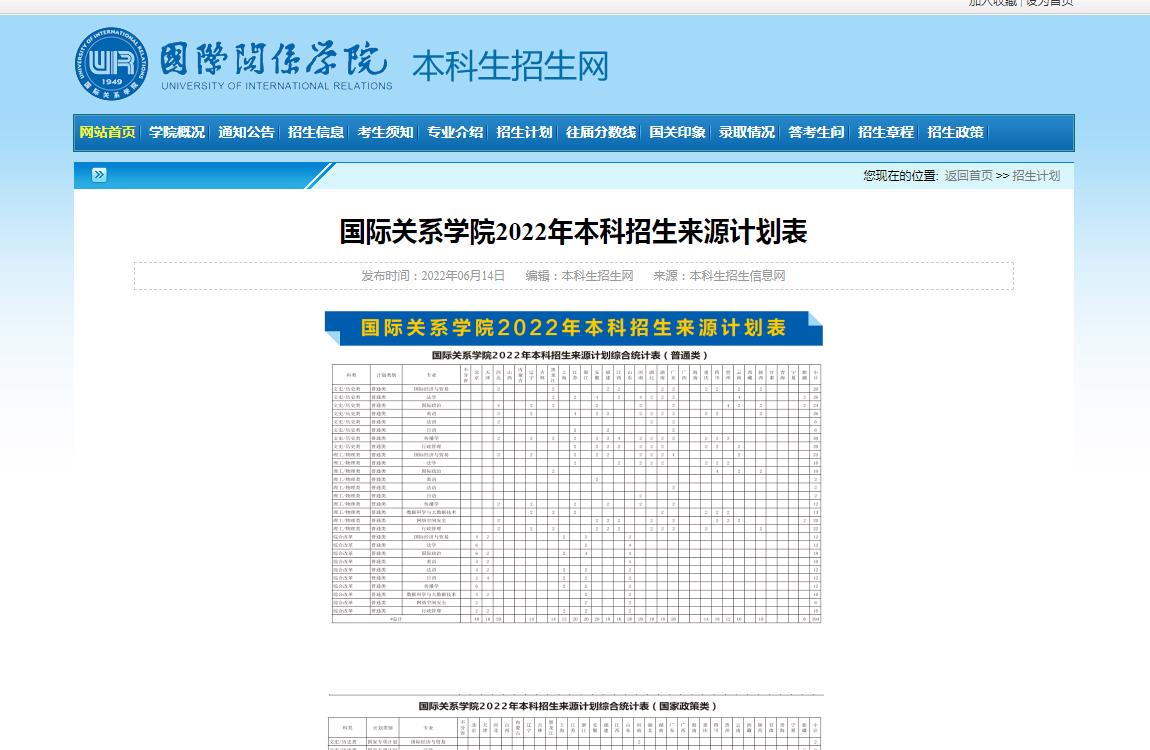Open 专业介绍 navigation item
The image size is (1150, 750).
455,133
